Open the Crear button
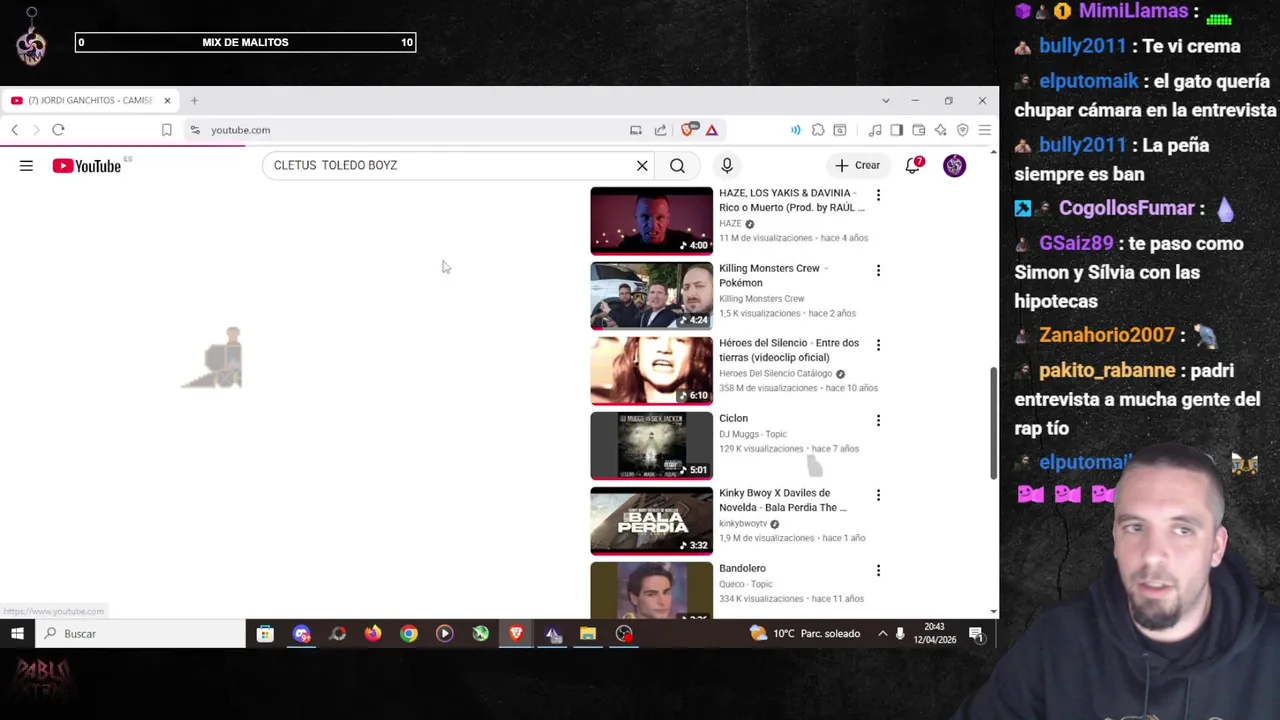 pyautogui.click(x=858, y=166)
